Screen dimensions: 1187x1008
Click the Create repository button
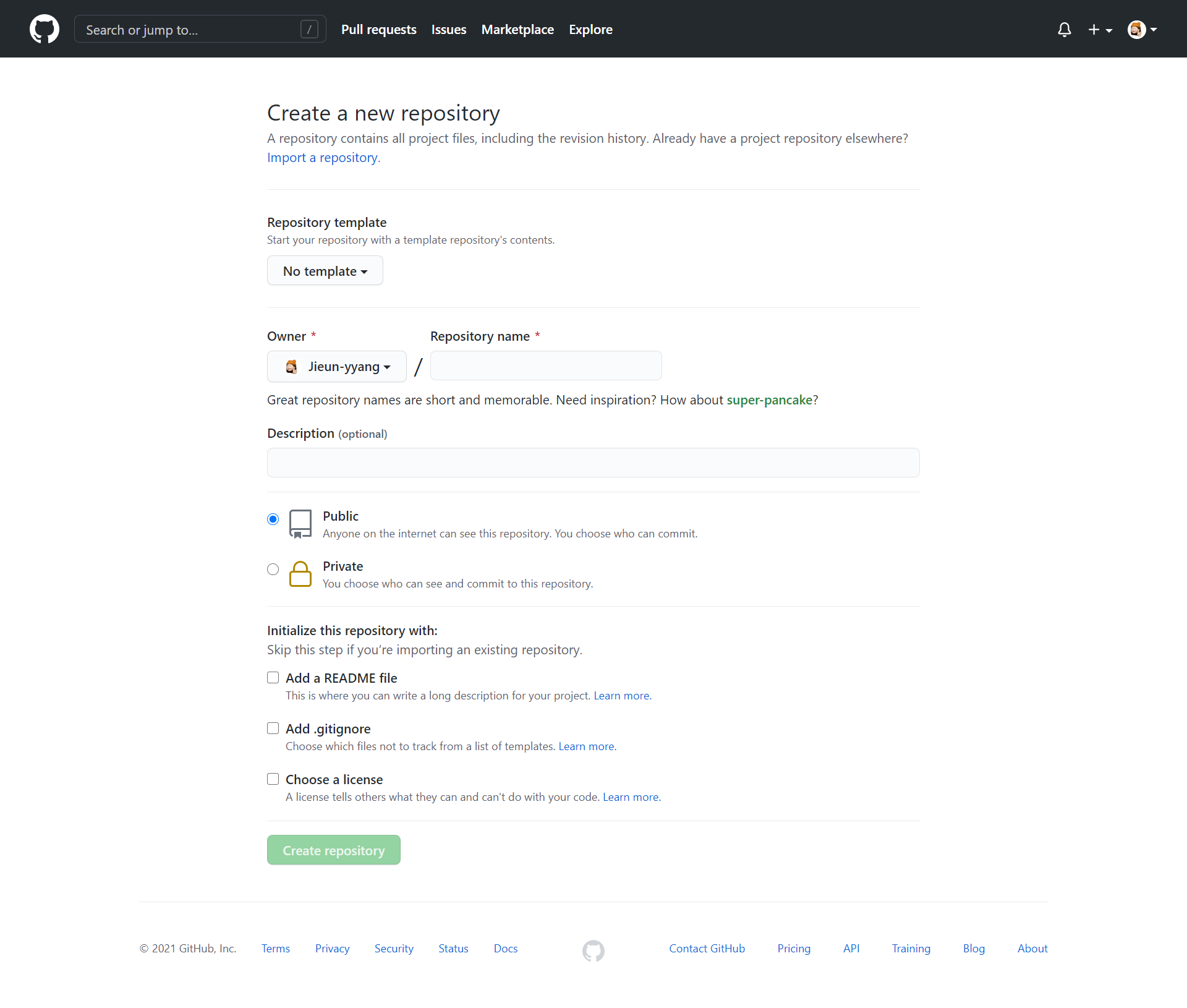[x=334, y=850]
